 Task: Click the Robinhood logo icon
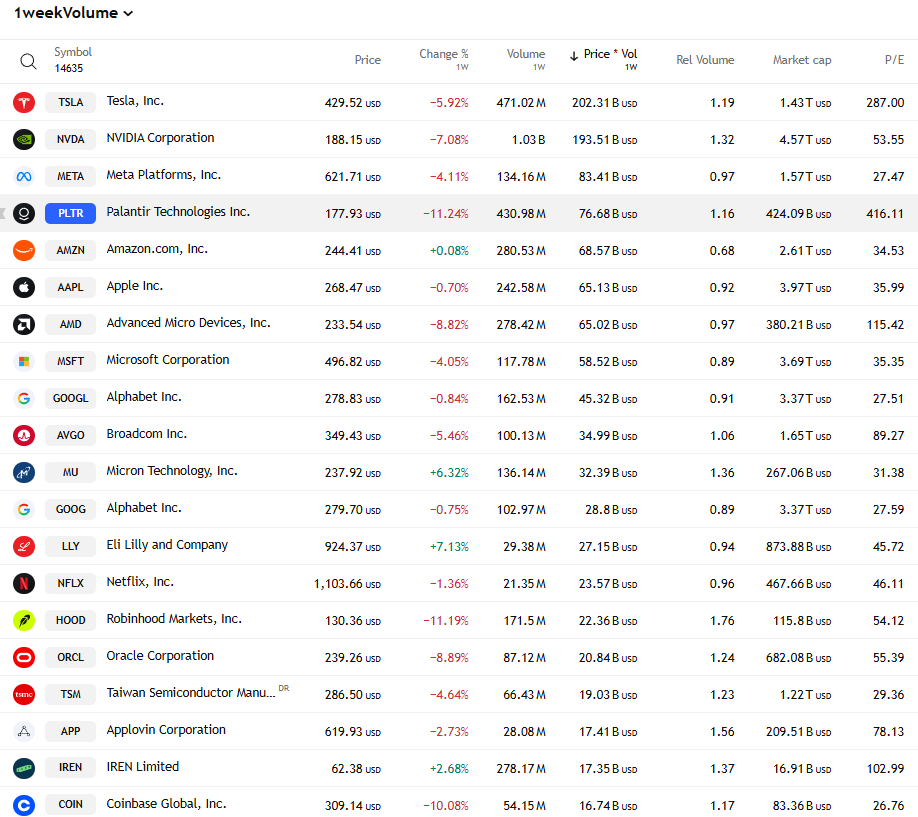click(24, 620)
